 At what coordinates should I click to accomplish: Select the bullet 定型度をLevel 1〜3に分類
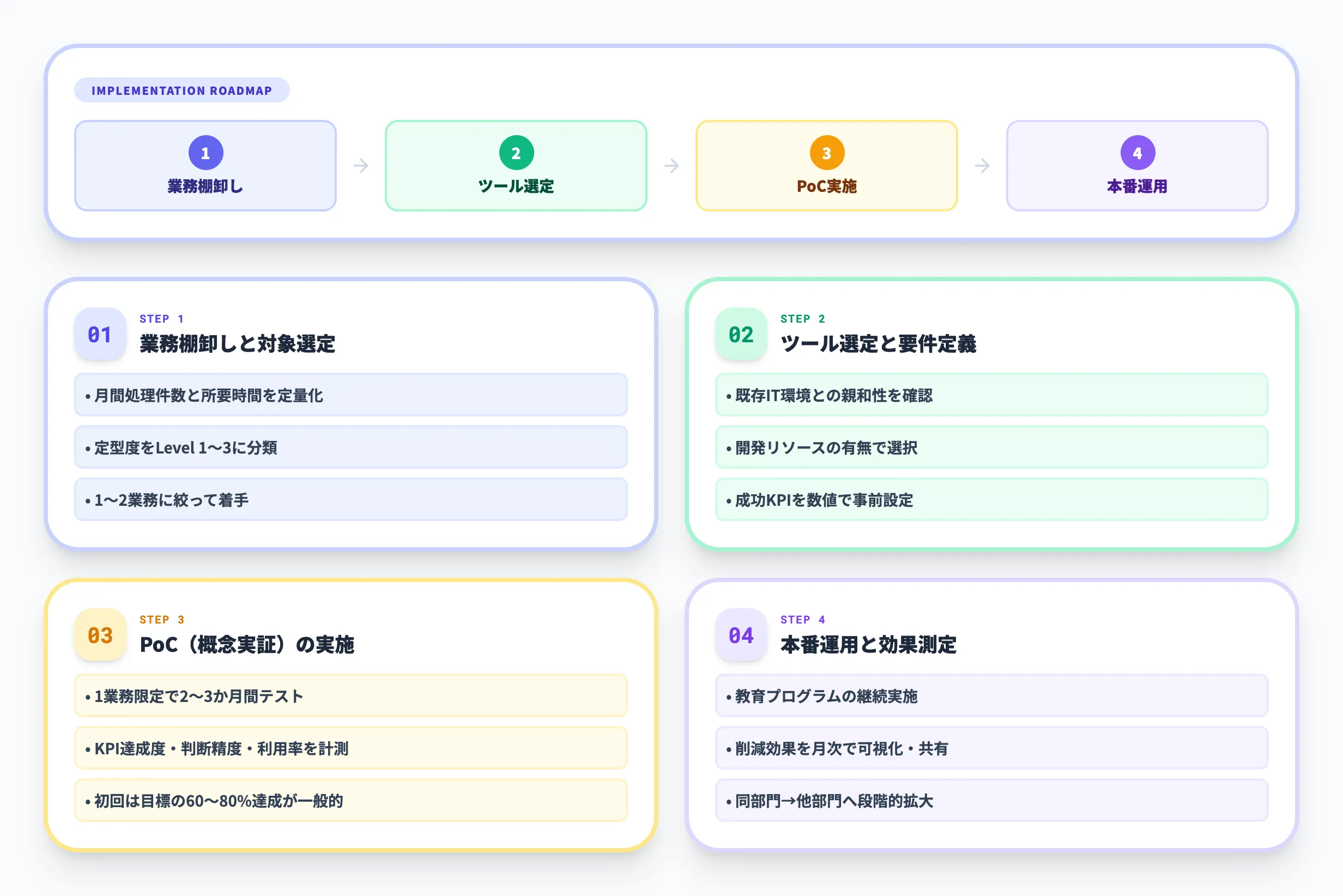pyautogui.click(x=350, y=447)
